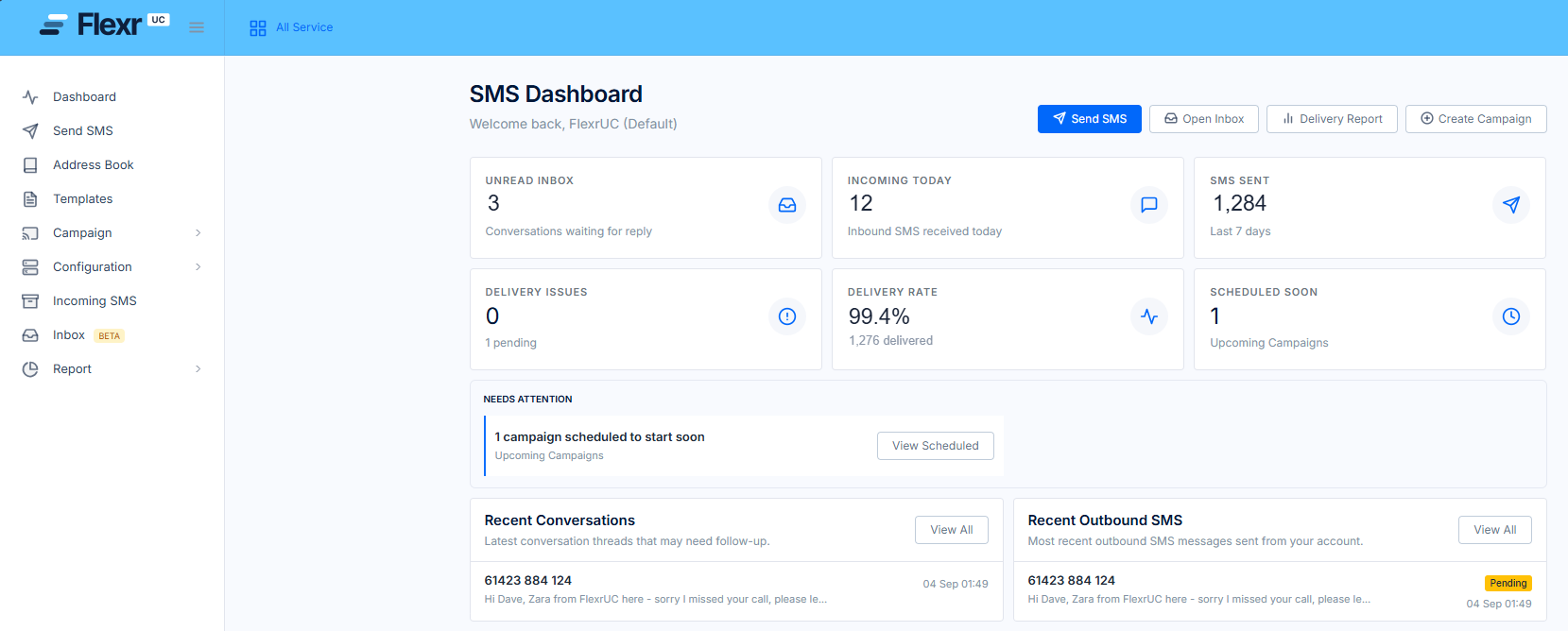Click '1 campaign scheduled to start soon'

coord(599,437)
